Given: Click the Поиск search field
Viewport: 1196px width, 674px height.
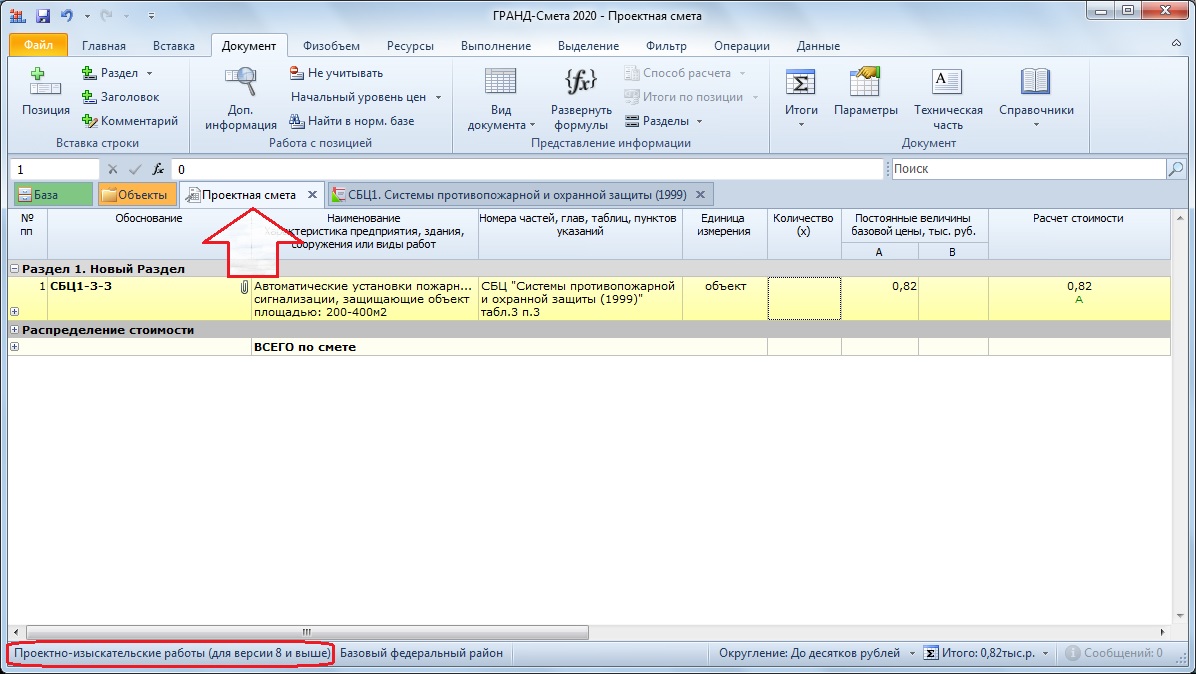Looking at the screenshot, I should [1028, 168].
